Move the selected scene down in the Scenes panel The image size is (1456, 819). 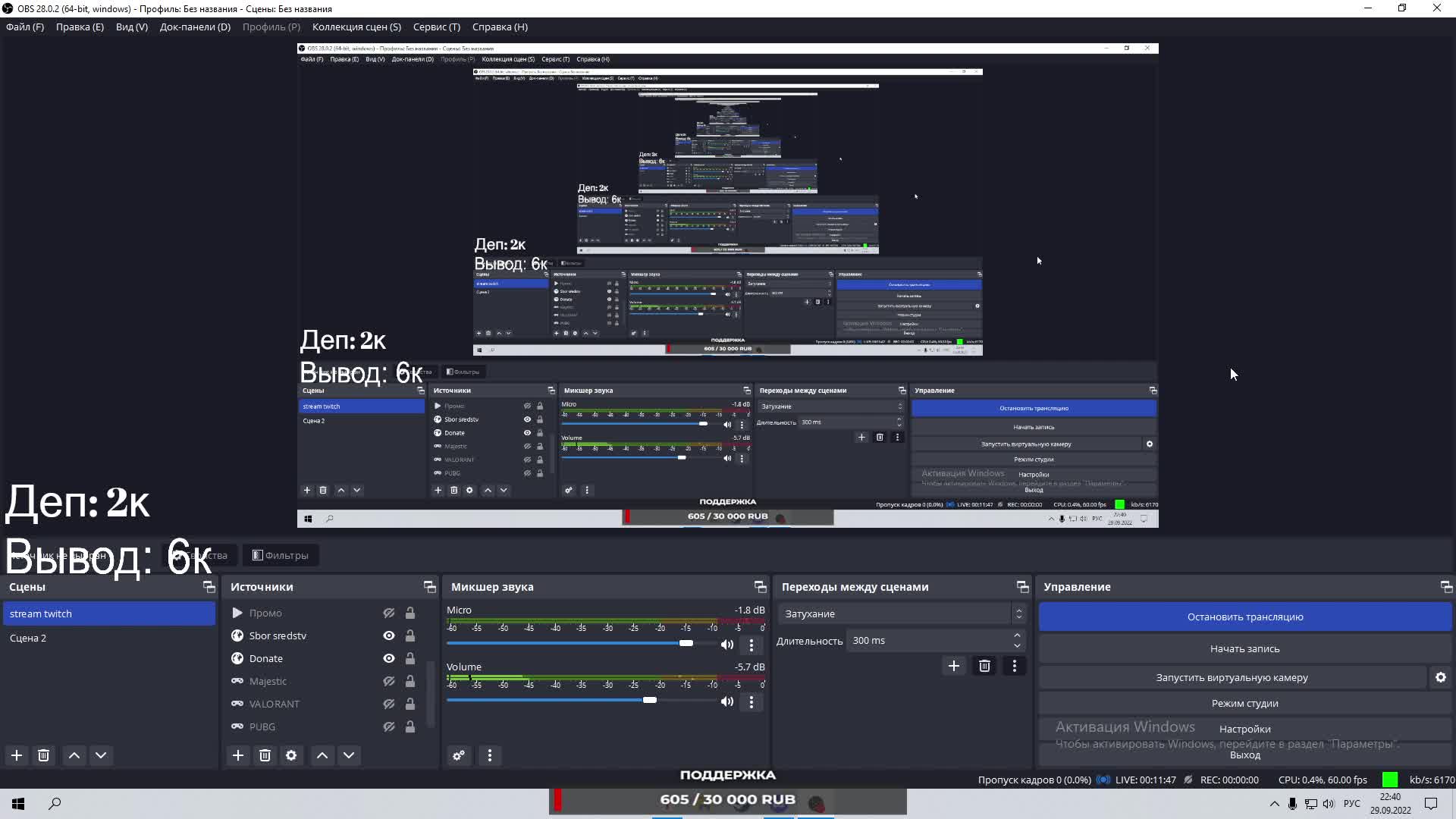[x=101, y=755]
